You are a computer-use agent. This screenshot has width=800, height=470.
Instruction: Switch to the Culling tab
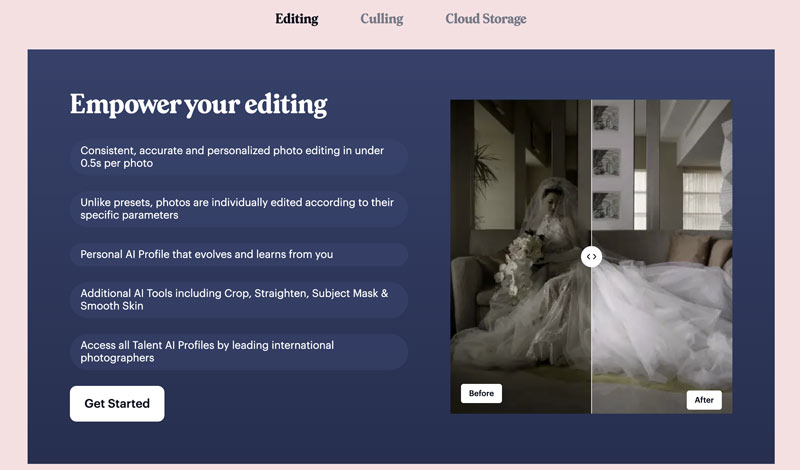point(382,18)
